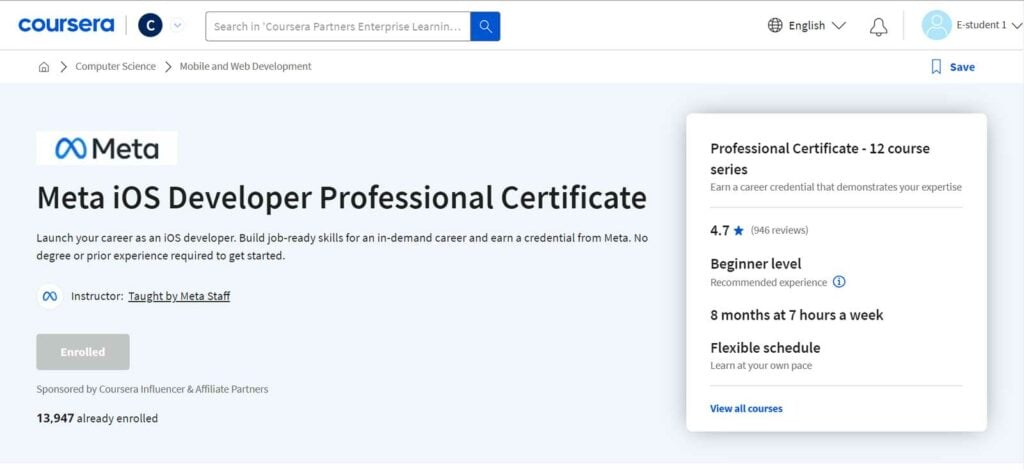
Task: Open the Taught by Meta Staff link
Action: click(179, 296)
